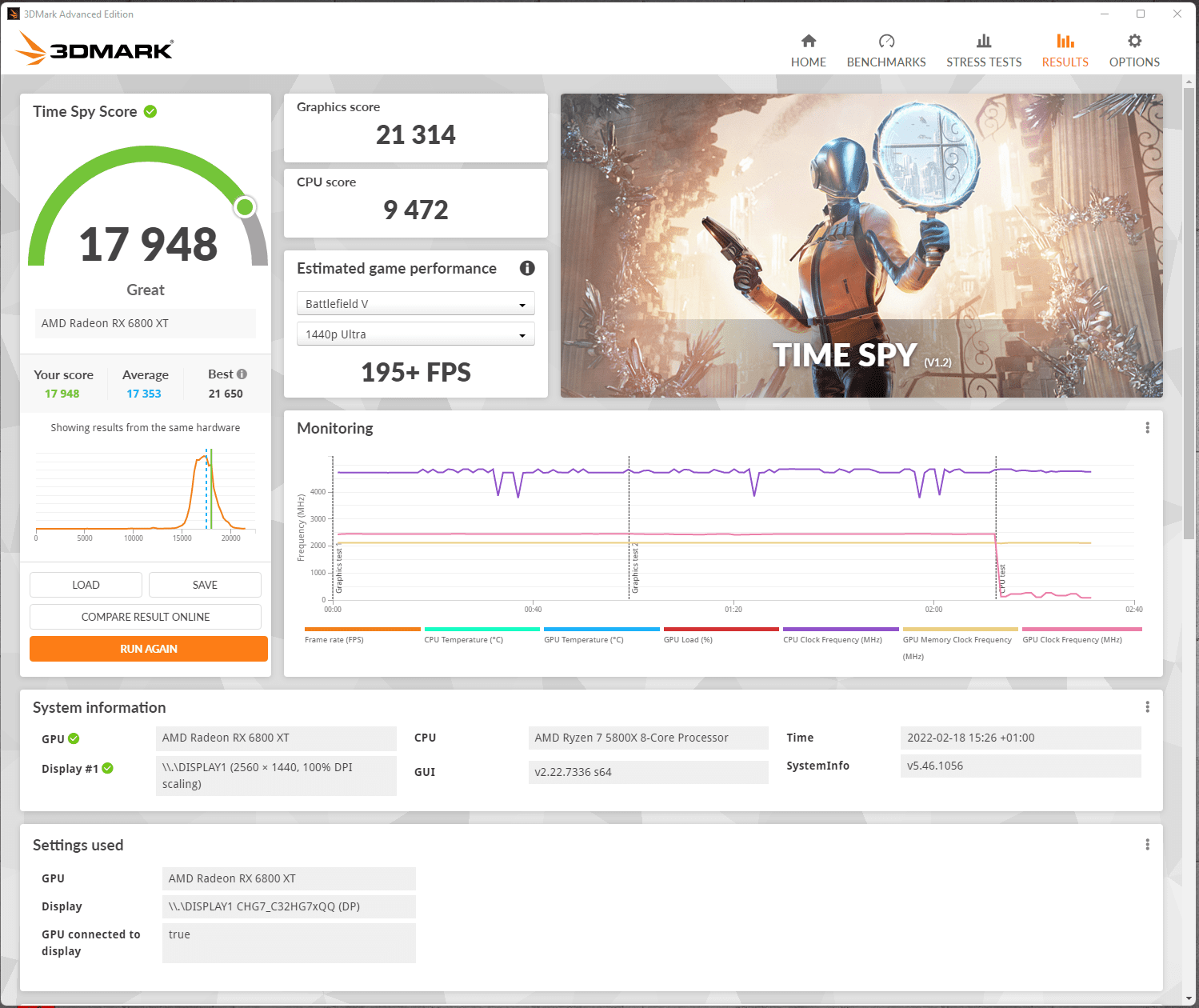This screenshot has height=1008, width=1199.
Task: Open the System information three-dot menu
Action: (1147, 707)
